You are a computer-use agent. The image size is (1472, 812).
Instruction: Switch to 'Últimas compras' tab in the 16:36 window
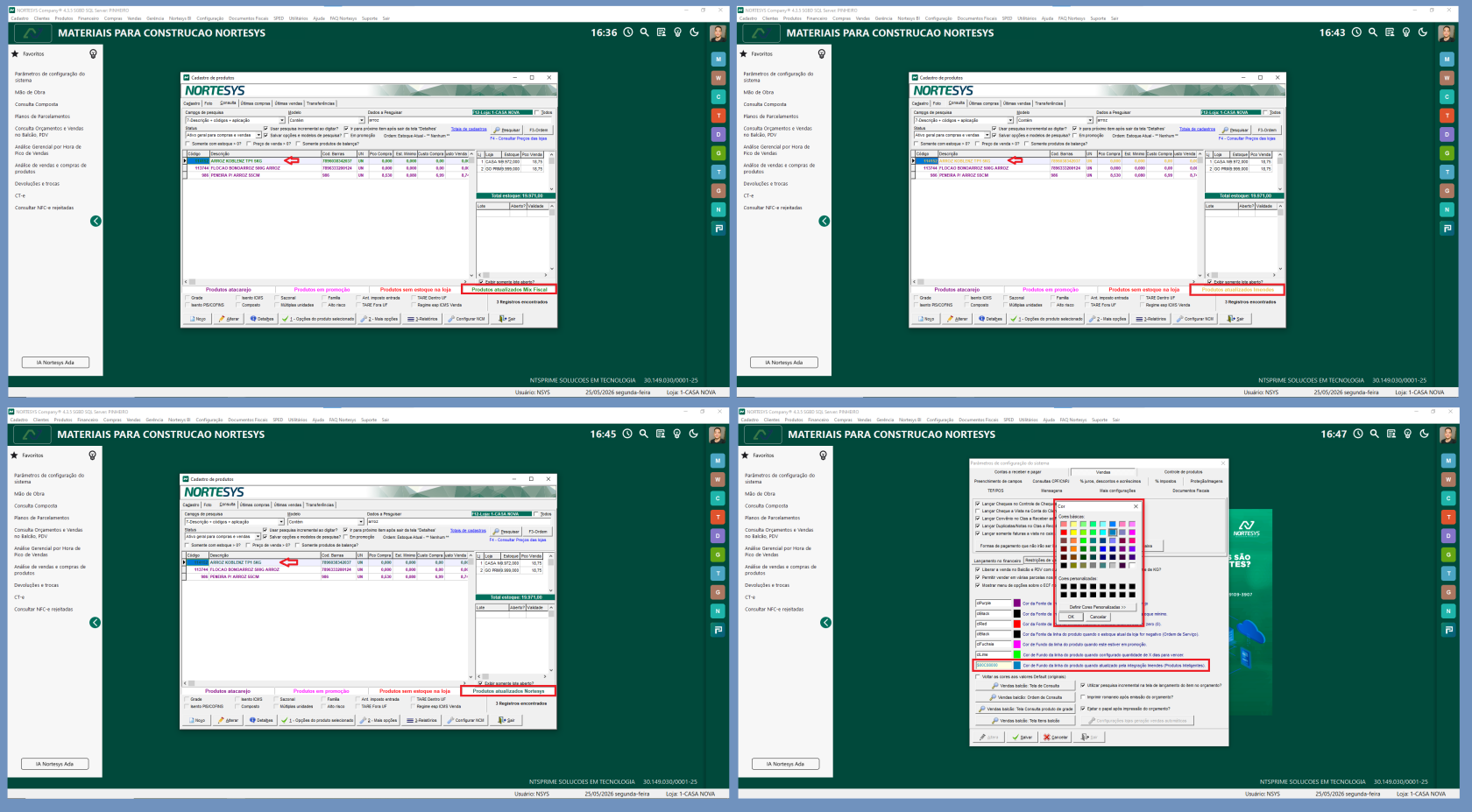pos(255,103)
